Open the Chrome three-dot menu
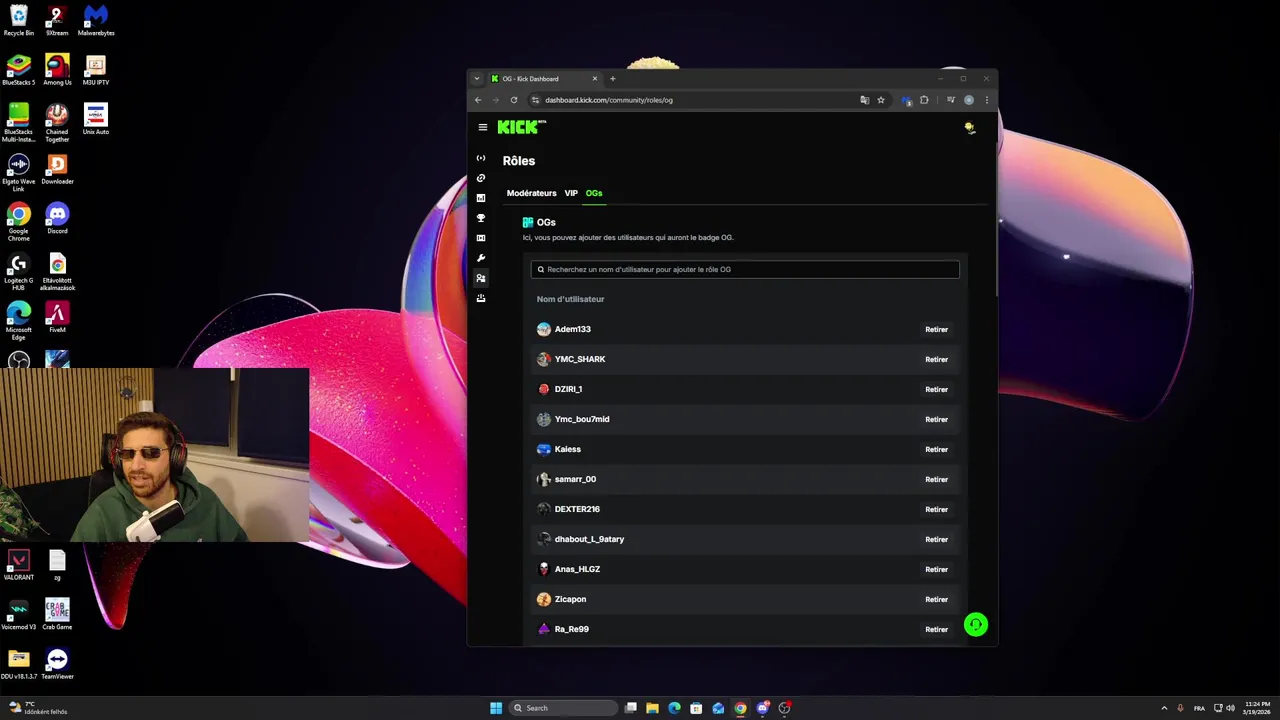Viewport: 1280px width, 720px height. [986, 100]
